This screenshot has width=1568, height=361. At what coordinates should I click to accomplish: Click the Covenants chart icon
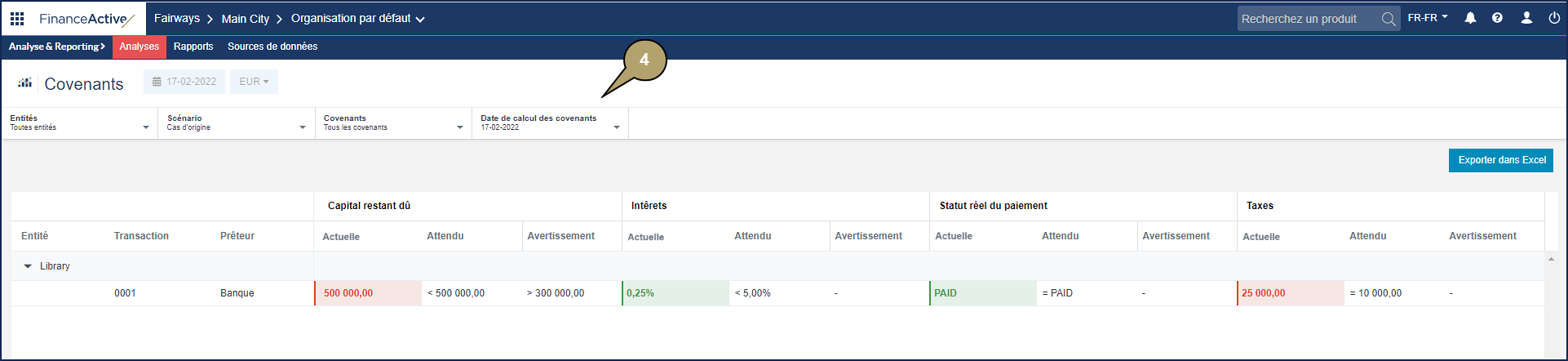pyautogui.click(x=25, y=82)
